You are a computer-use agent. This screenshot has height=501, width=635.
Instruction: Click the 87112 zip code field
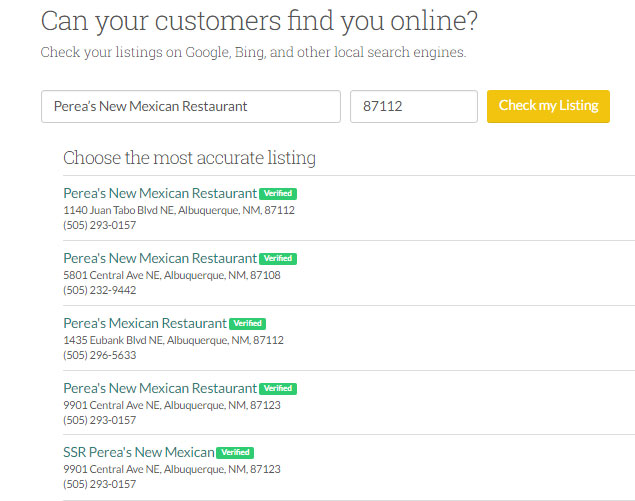point(414,107)
